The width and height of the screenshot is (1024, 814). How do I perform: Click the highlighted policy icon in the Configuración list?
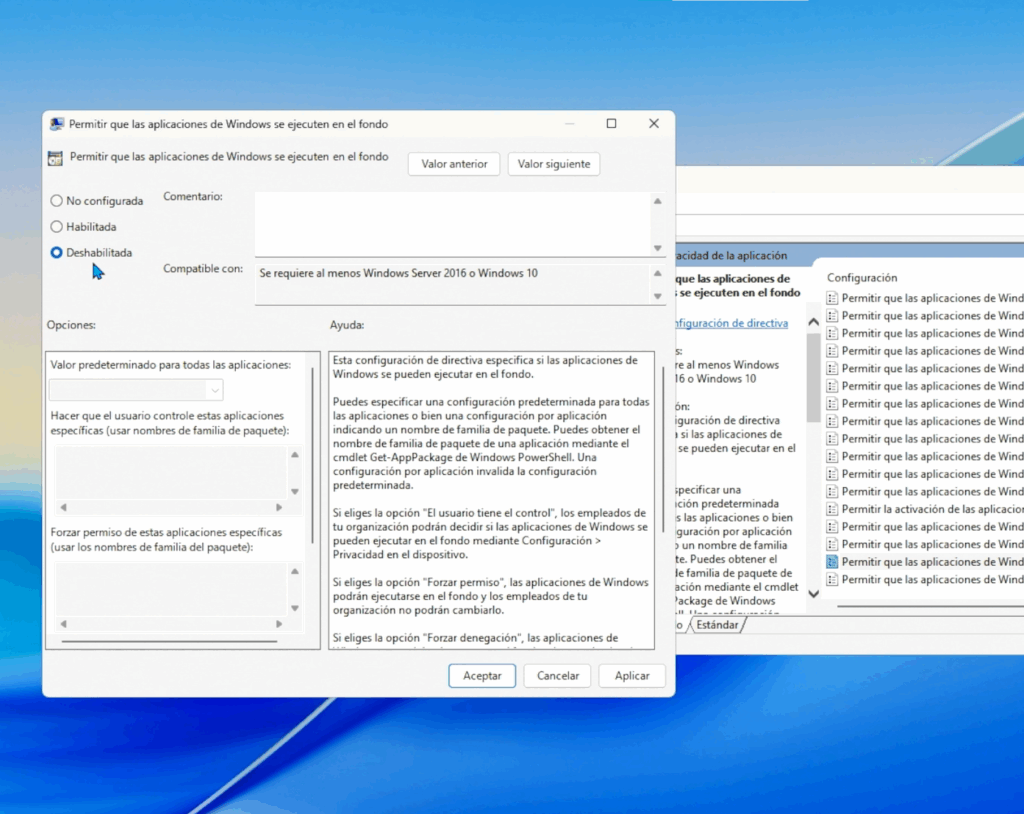tap(833, 562)
